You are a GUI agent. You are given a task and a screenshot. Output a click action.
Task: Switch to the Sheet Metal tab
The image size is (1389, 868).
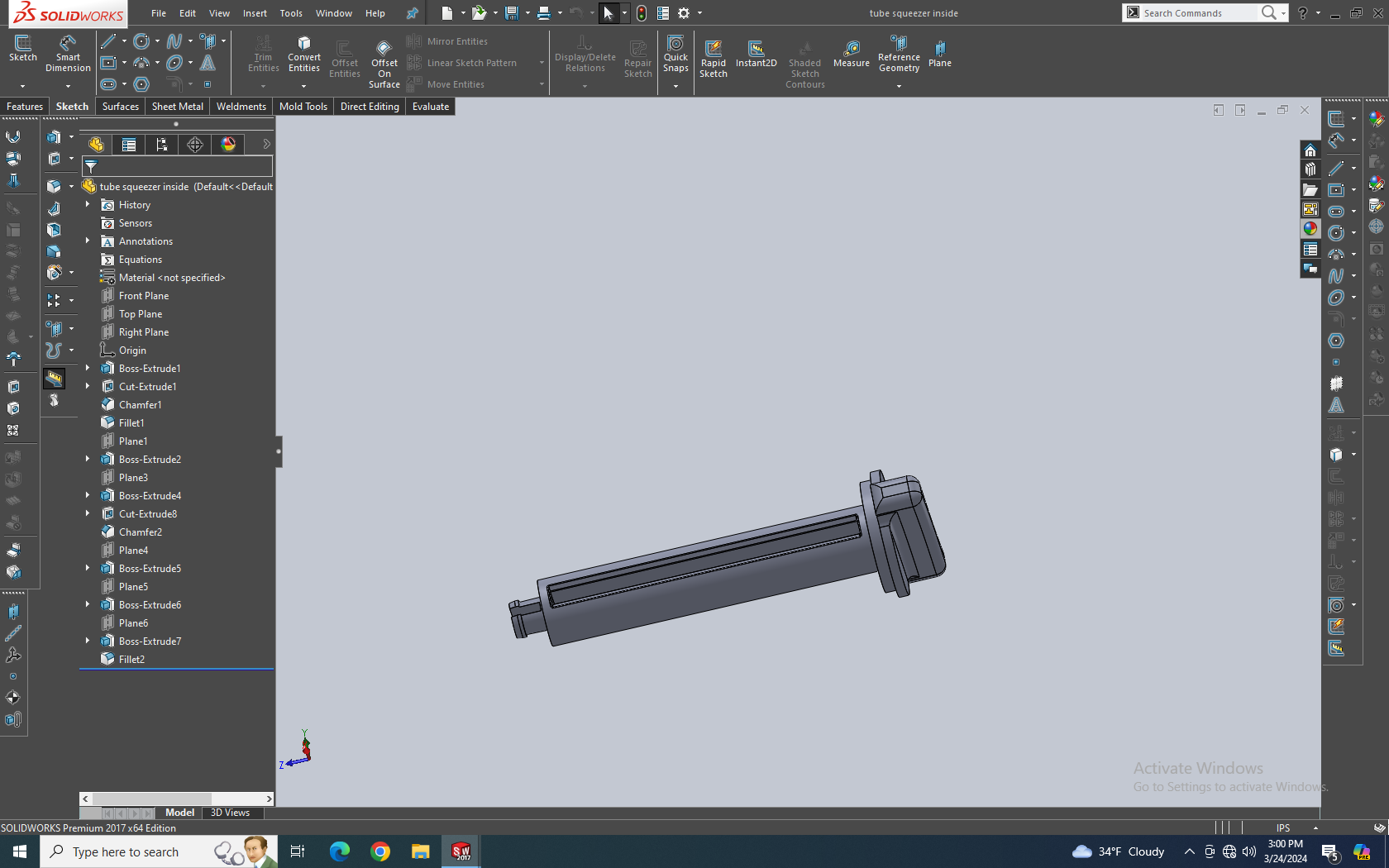pyautogui.click(x=178, y=107)
